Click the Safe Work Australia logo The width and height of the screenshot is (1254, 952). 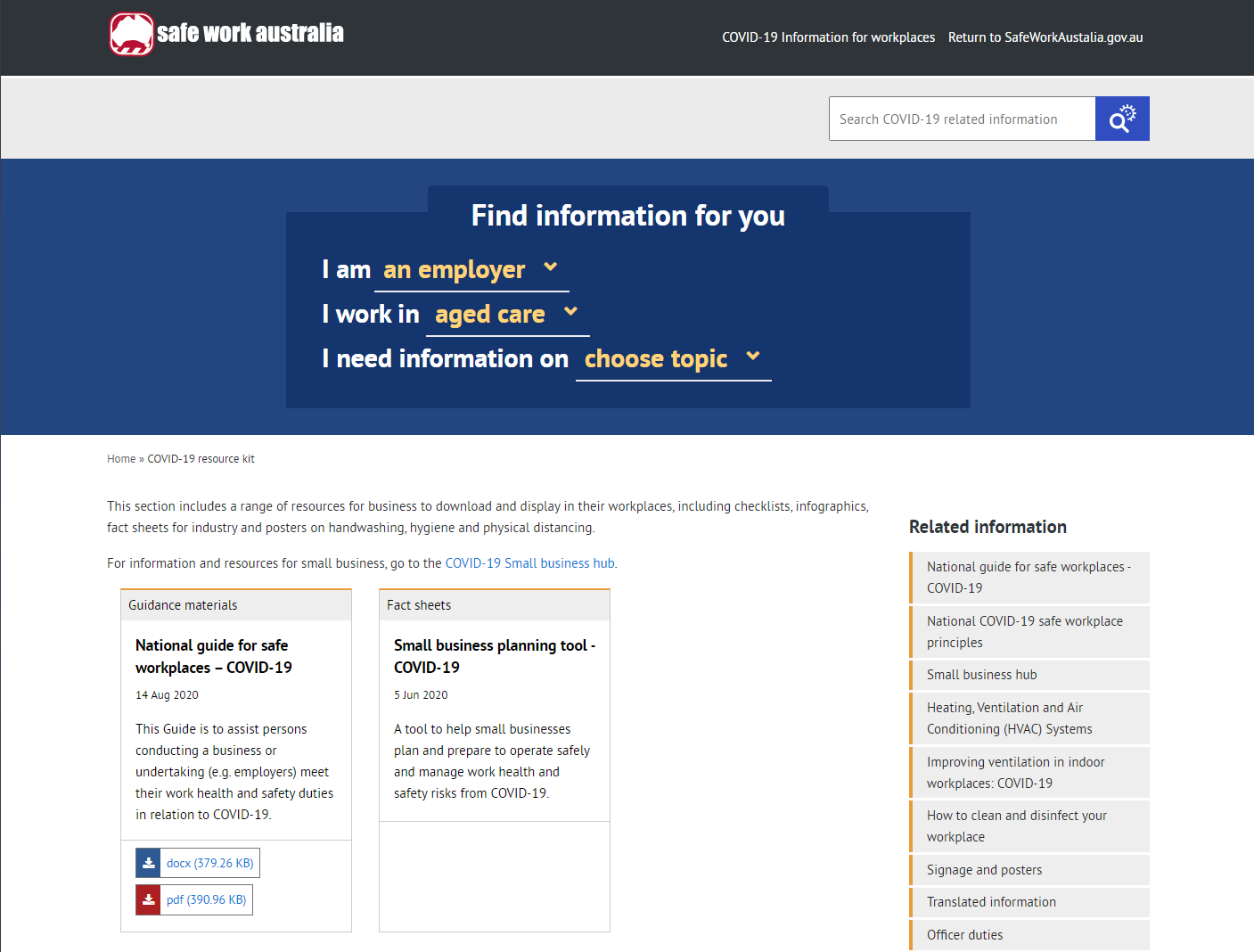click(x=226, y=34)
